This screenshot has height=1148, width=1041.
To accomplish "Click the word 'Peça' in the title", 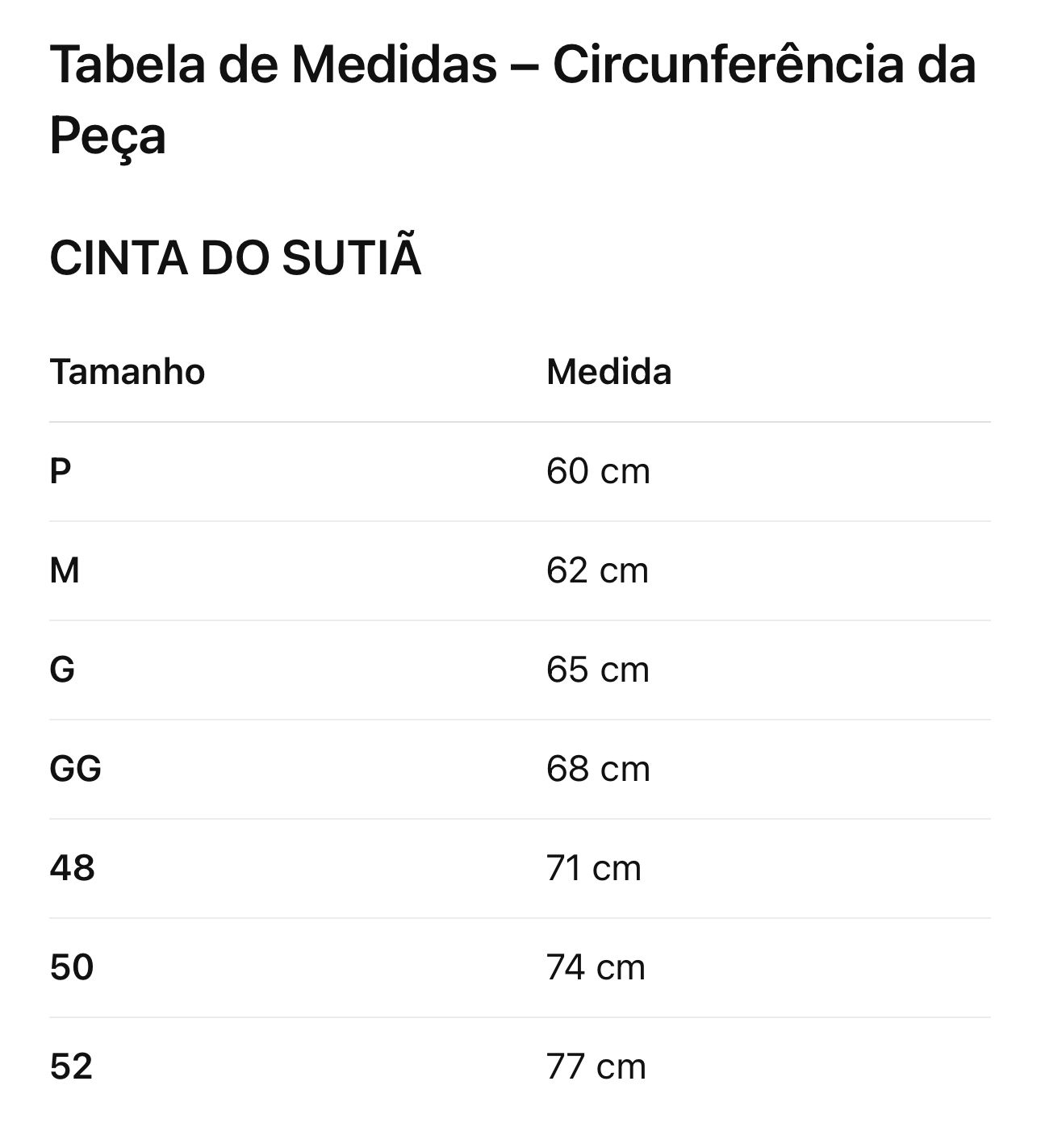I will click(x=107, y=135).
